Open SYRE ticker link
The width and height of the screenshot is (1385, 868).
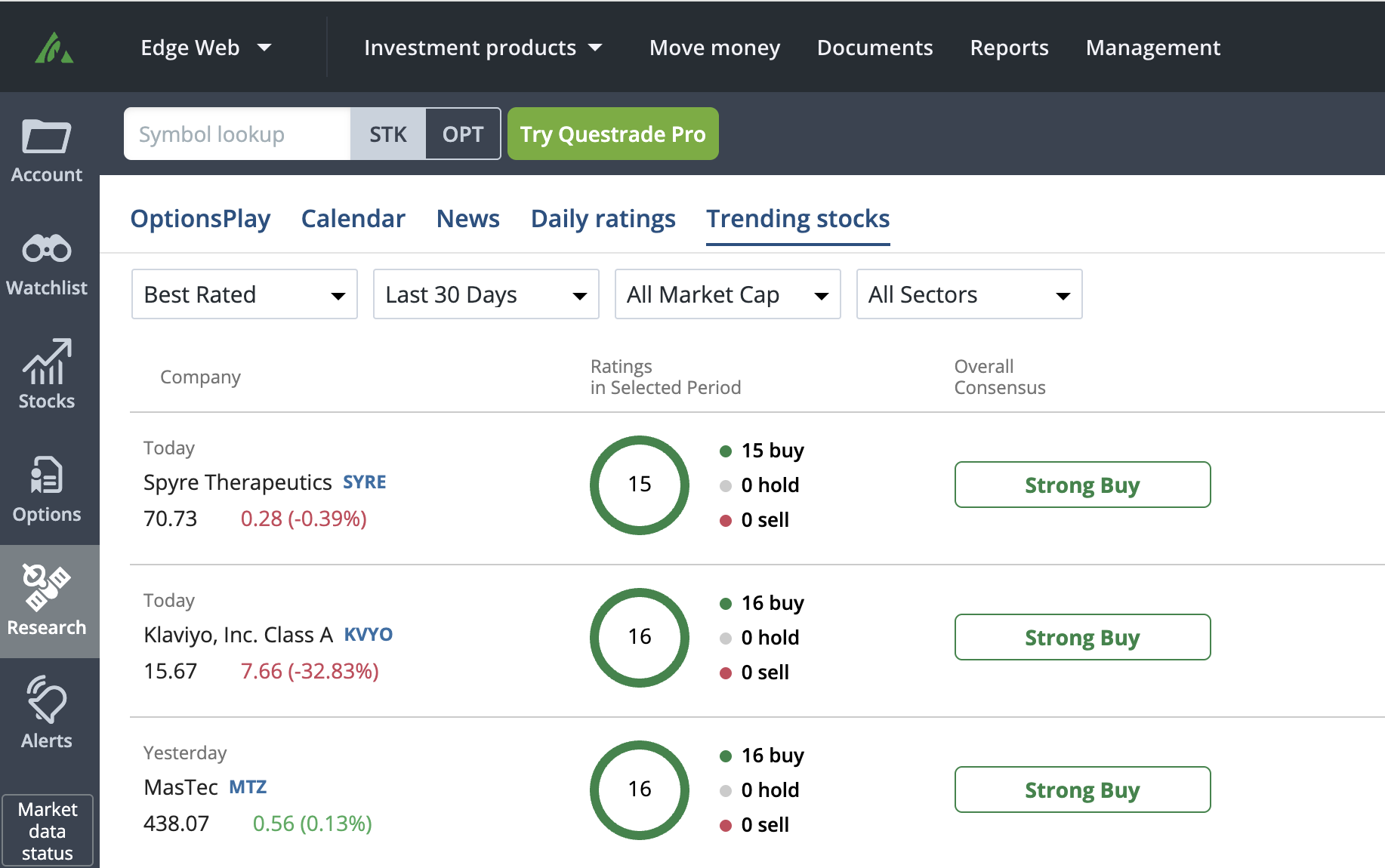click(x=364, y=482)
